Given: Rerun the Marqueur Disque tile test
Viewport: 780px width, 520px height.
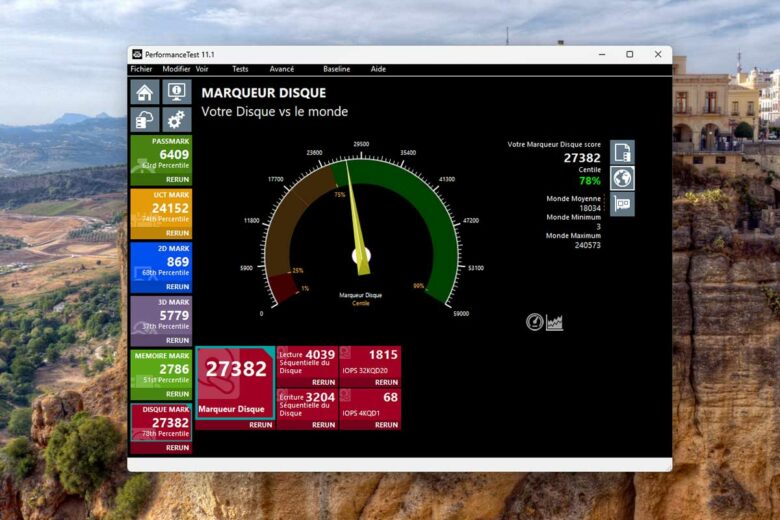Looking at the screenshot, I should tap(261, 425).
